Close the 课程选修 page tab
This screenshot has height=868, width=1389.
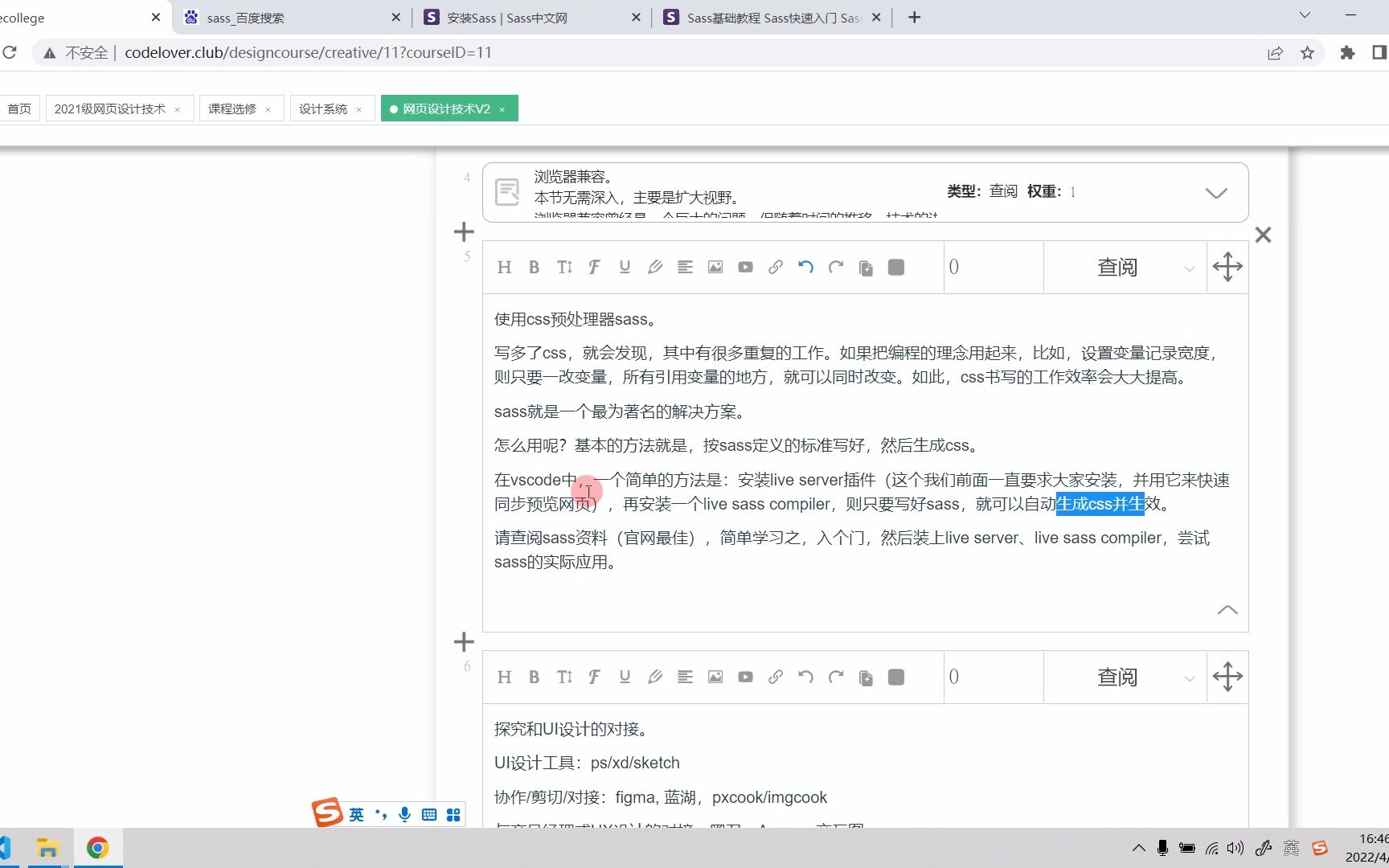pyautogui.click(x=268, y=110)
